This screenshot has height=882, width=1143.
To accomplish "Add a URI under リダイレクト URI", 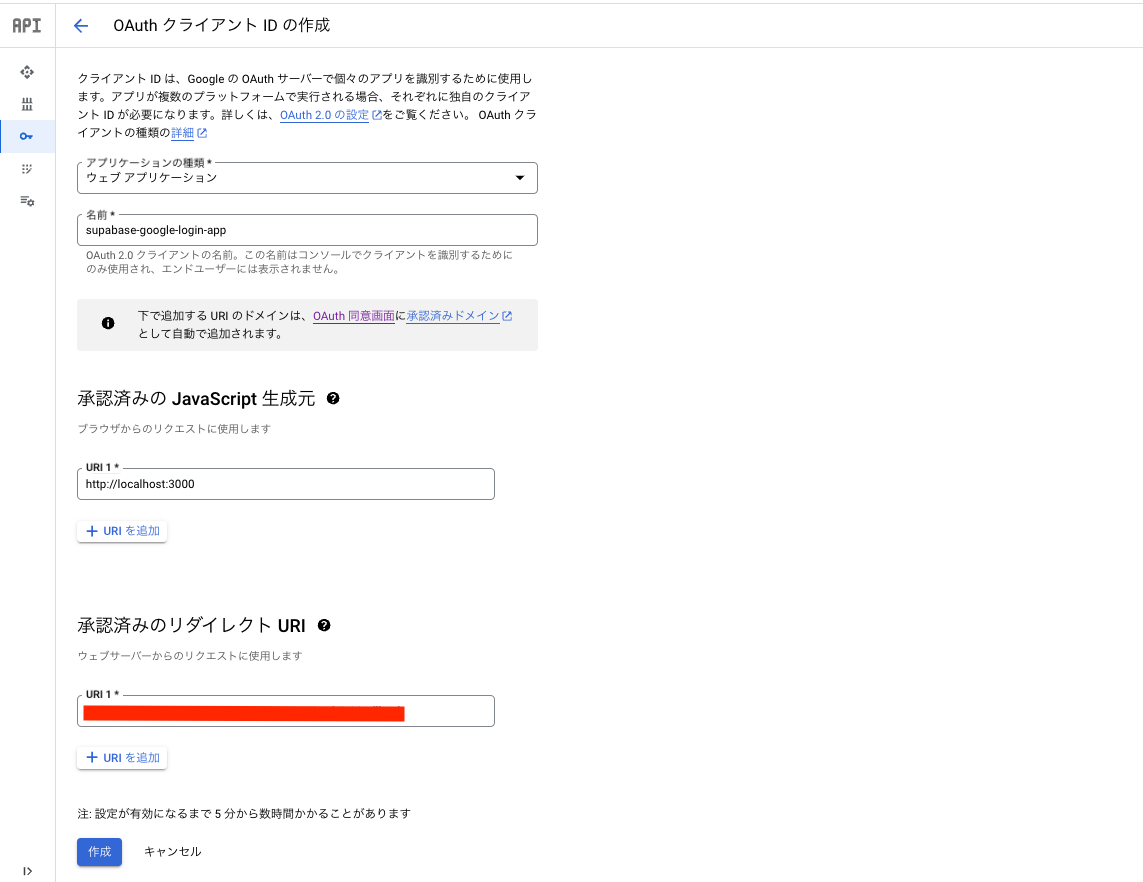I will coord(122,757).
